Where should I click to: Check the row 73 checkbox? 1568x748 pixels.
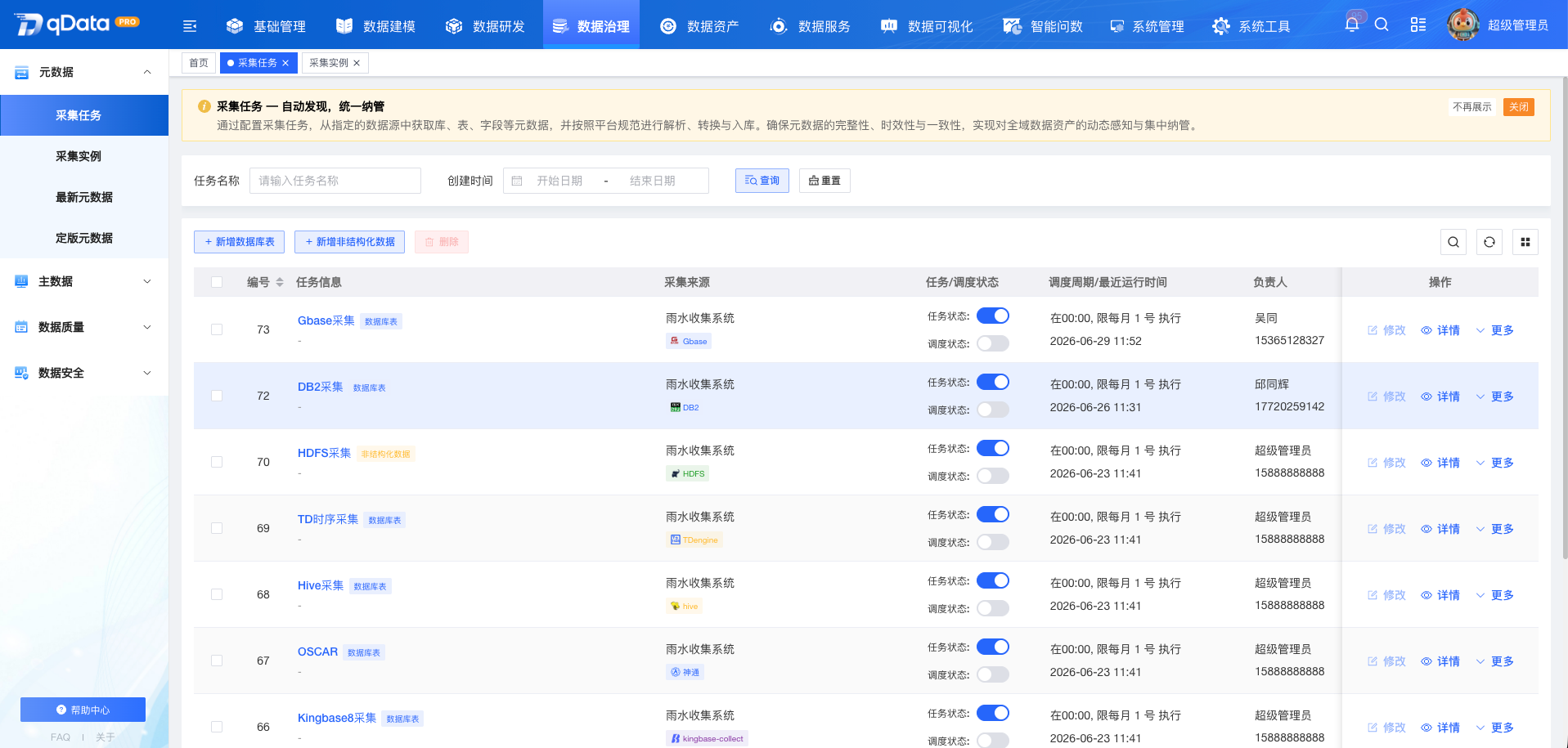[217, 329]
